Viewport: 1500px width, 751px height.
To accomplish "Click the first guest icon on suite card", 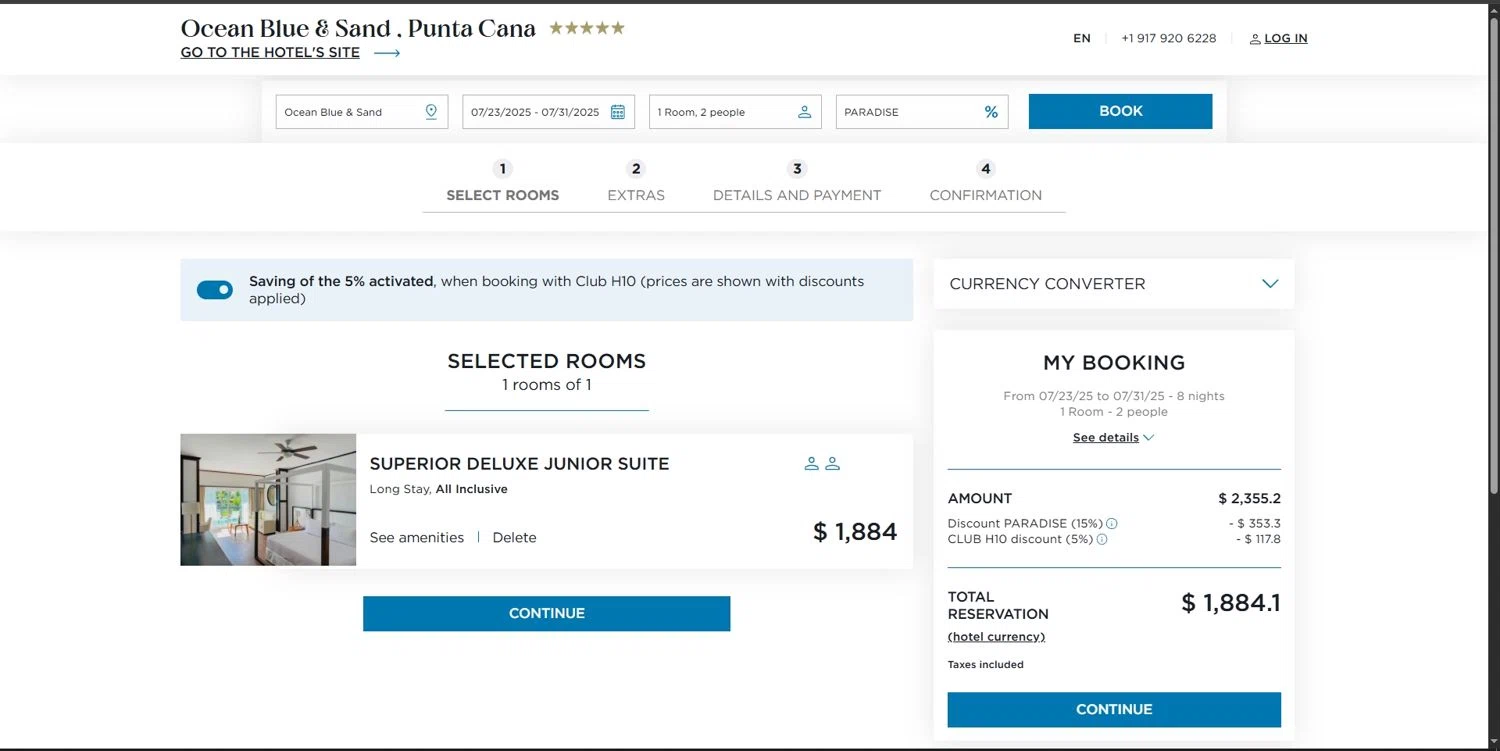I will coord(812,464).
